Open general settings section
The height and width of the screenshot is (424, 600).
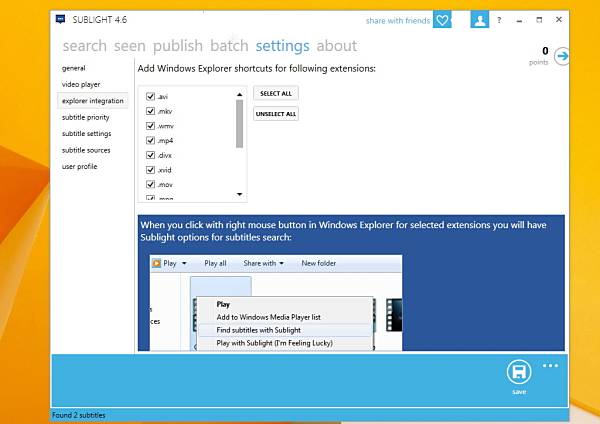(73, 68)
